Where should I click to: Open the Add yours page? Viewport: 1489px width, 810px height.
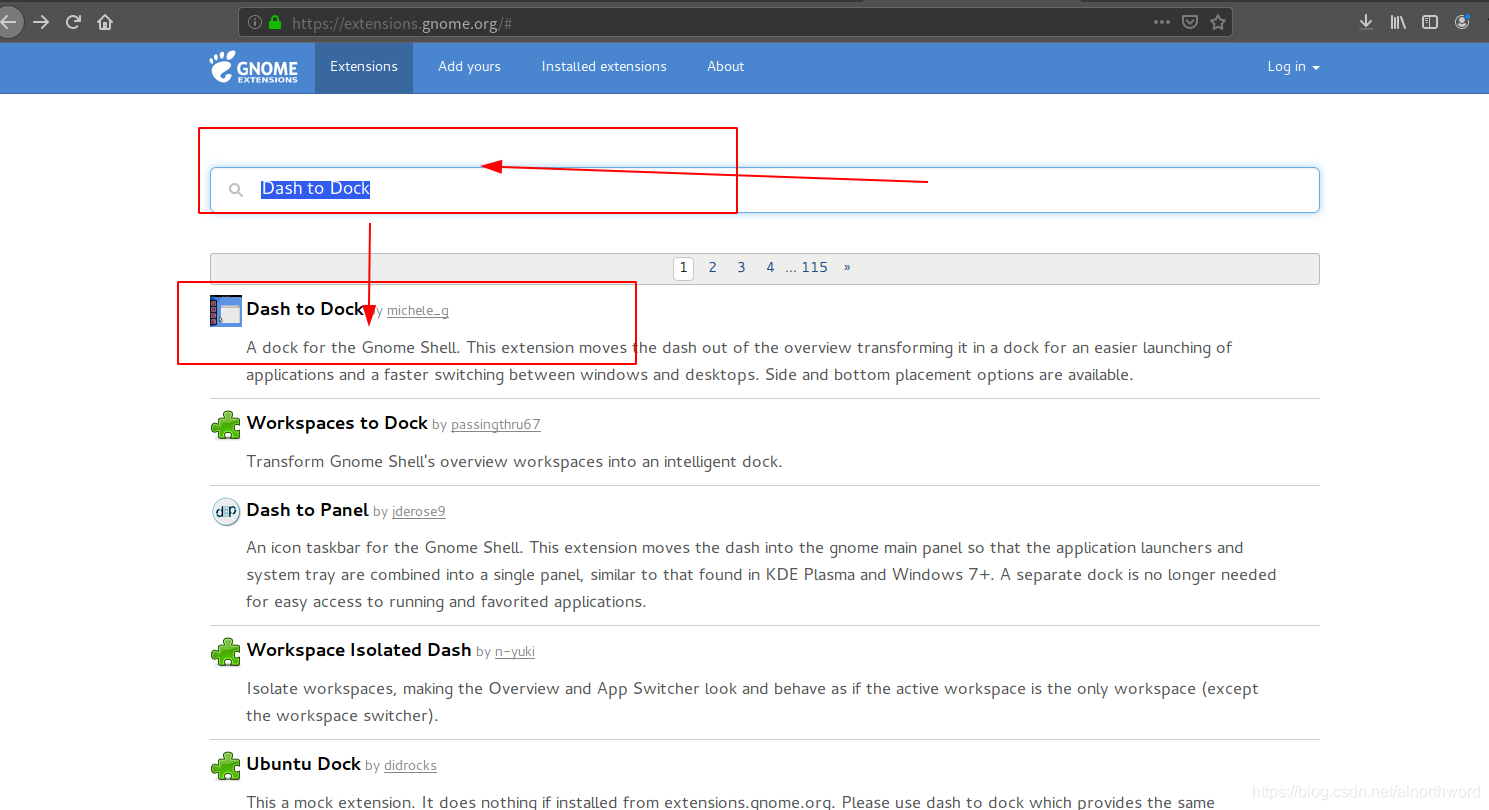point(469,67)
